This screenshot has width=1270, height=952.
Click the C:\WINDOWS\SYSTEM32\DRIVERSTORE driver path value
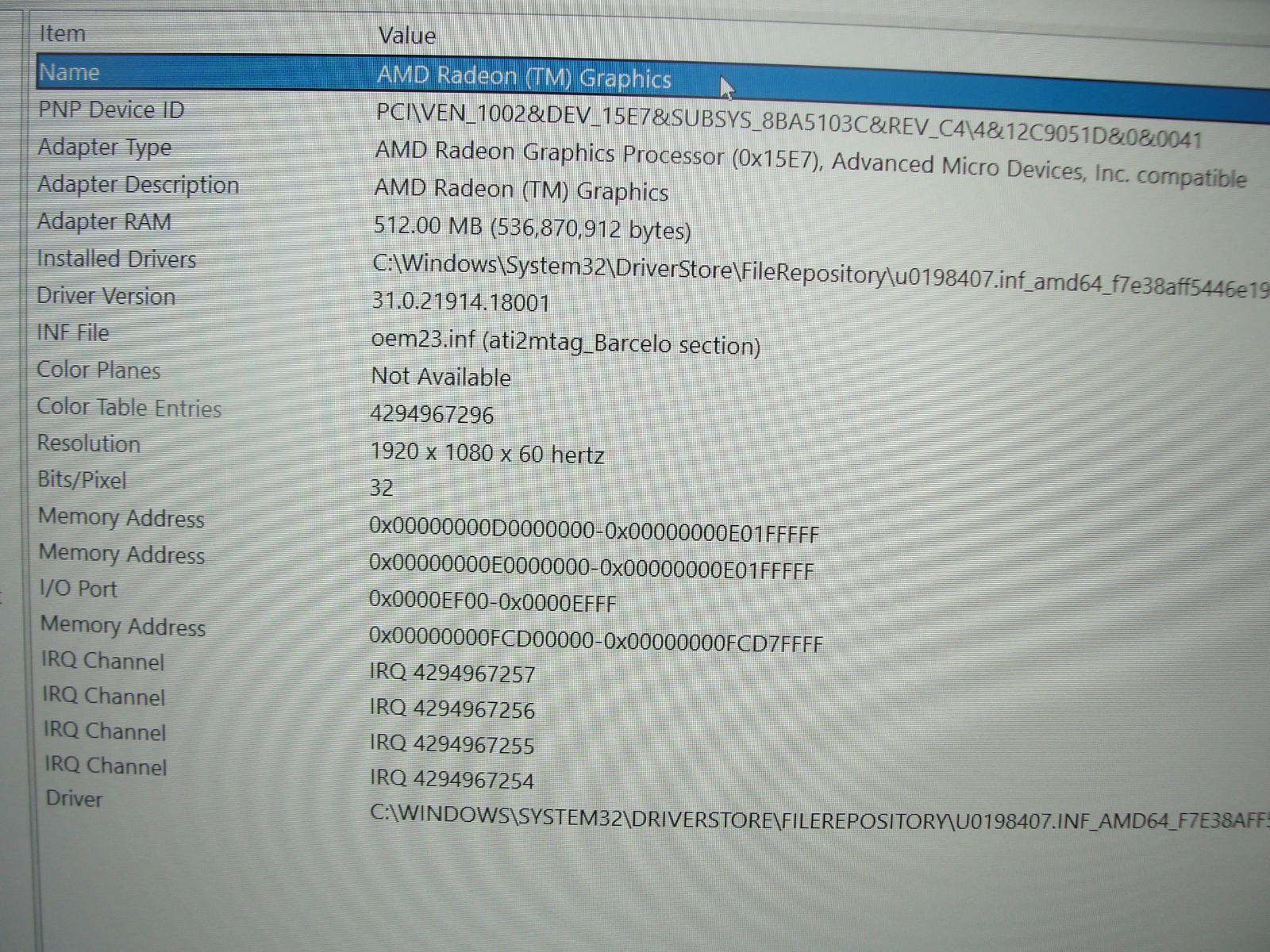(820, 818)
